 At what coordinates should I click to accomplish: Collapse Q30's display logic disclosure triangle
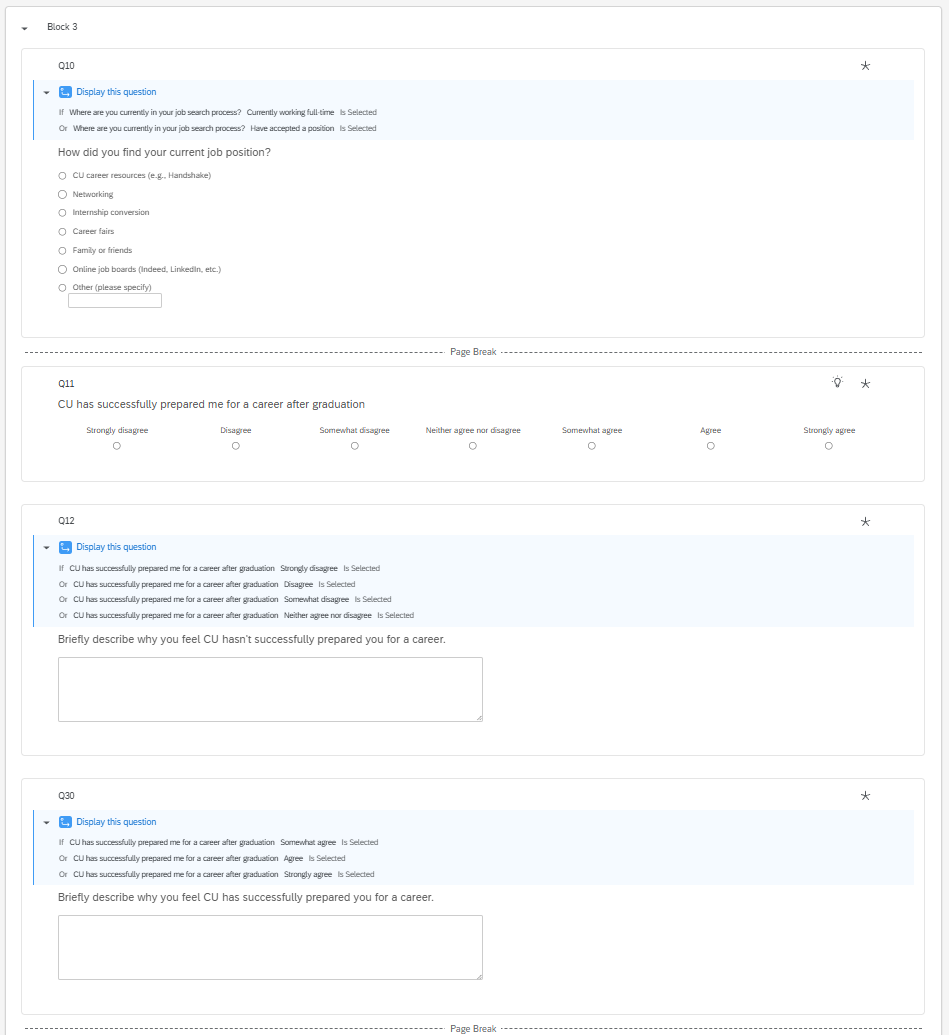click(44, 821)
